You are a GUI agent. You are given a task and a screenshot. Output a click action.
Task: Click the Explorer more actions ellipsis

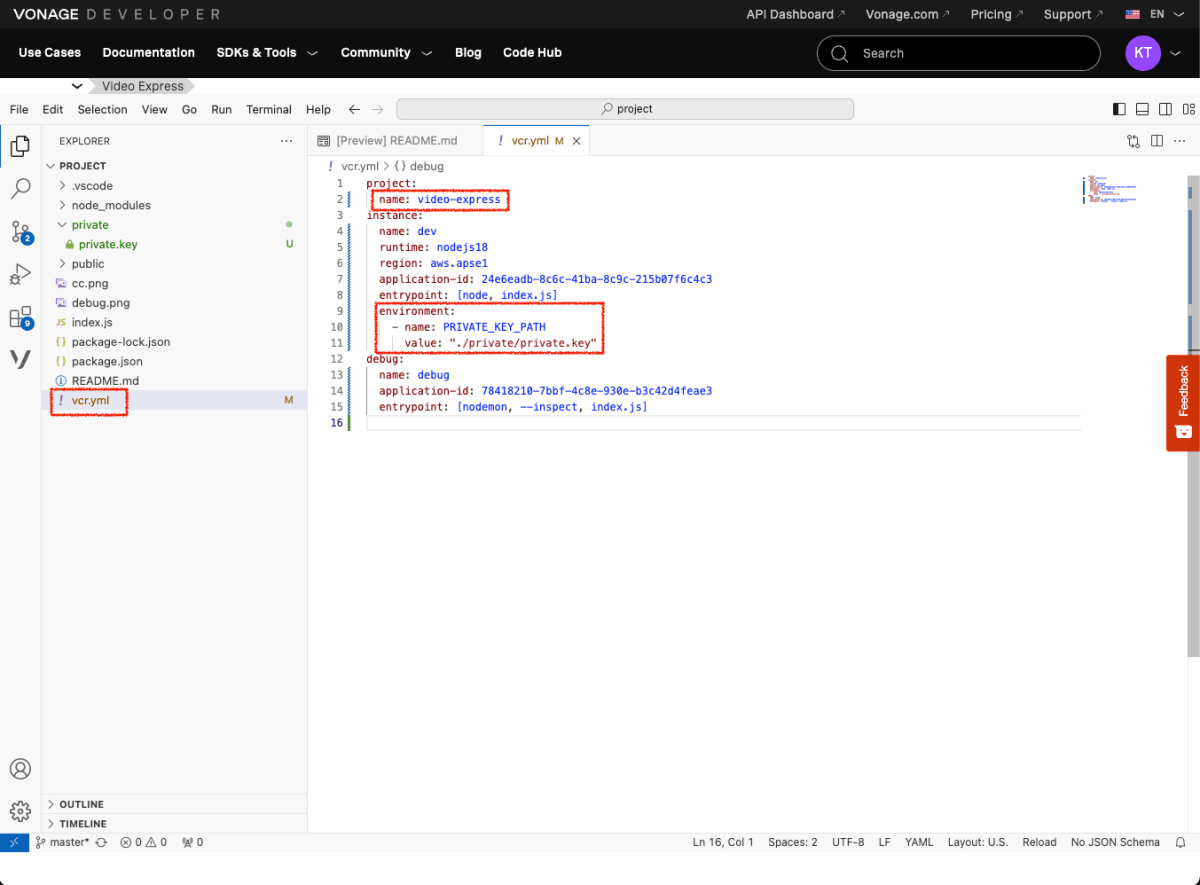pos(287,141)
